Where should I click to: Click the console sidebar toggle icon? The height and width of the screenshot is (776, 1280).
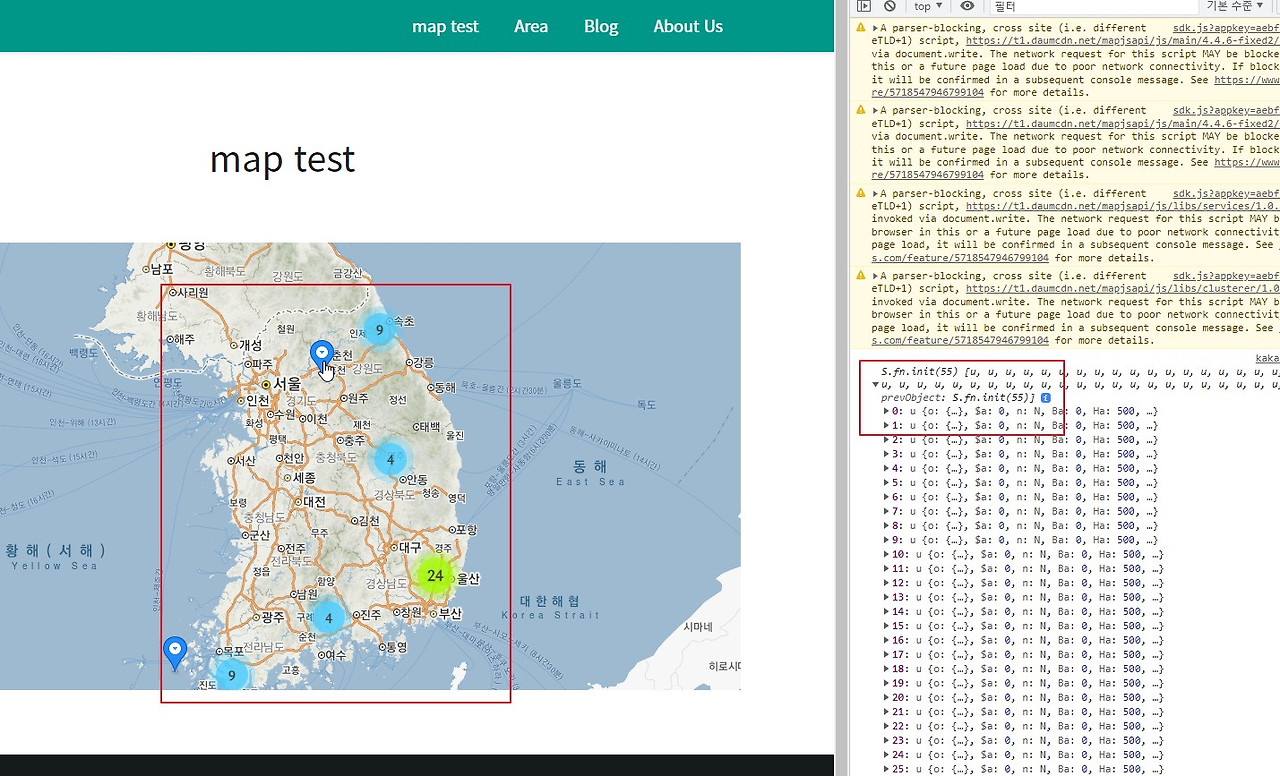point(864,6)
